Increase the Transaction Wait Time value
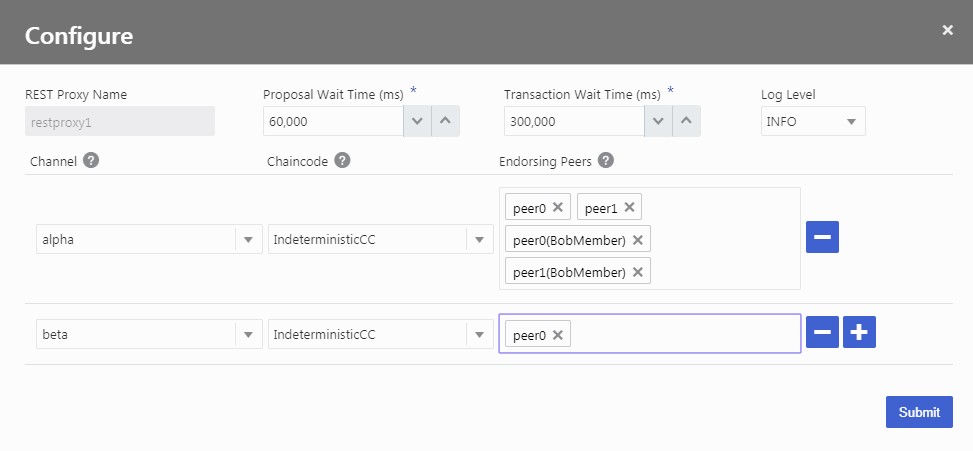 pos(686,121)
